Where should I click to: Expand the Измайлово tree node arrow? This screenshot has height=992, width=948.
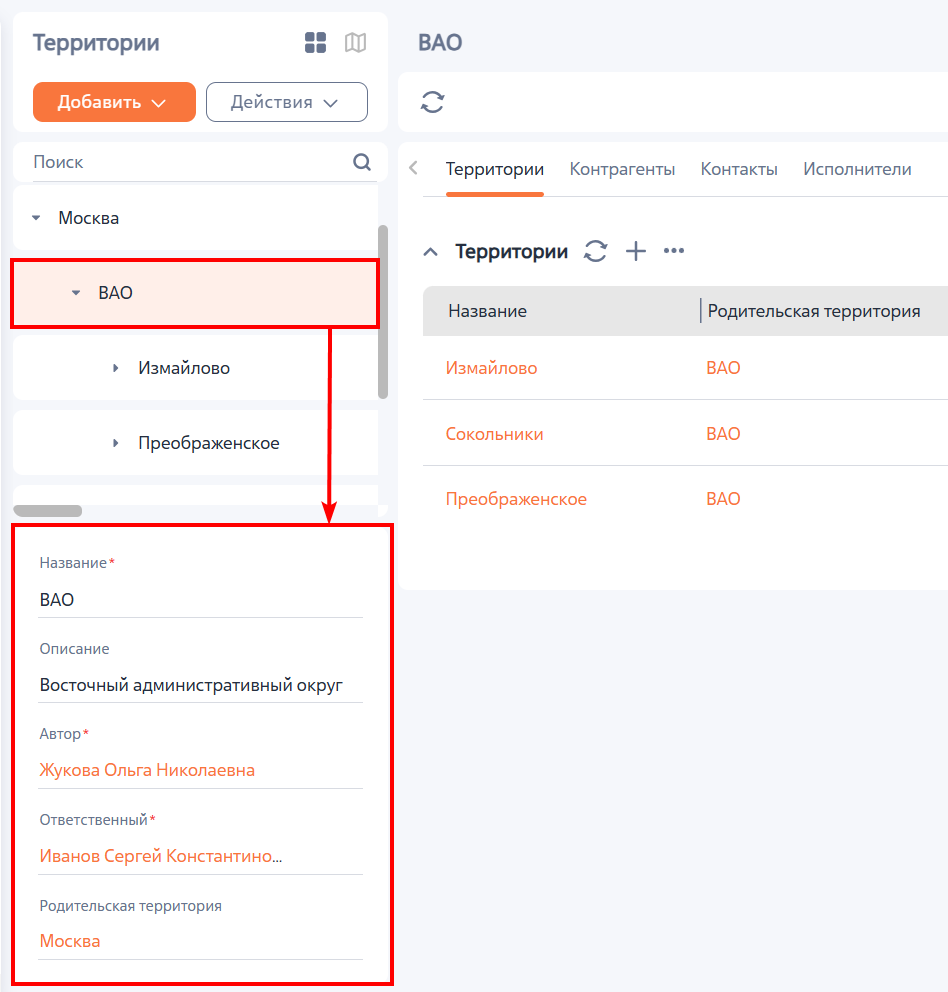115,368
